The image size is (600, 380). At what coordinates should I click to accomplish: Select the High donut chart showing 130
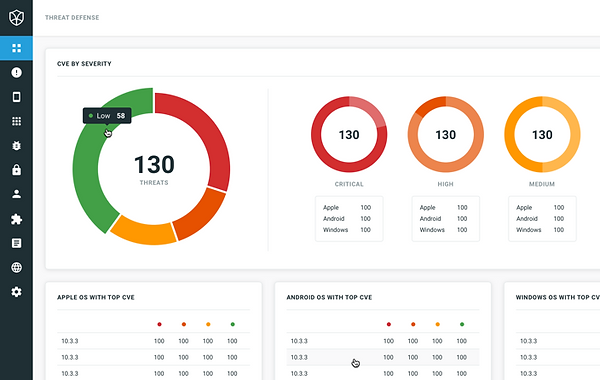pos(445,134)
